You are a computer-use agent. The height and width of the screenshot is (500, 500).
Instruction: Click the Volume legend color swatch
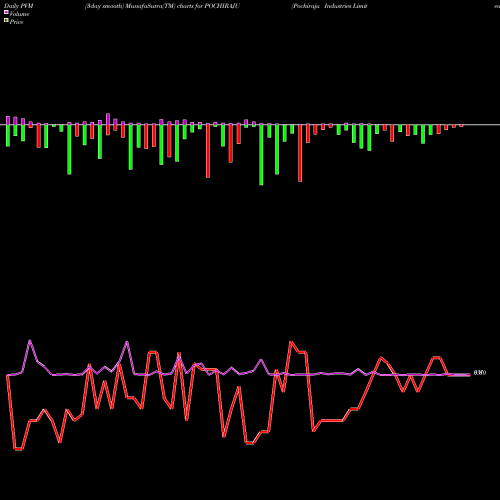(x=6, y=13)
